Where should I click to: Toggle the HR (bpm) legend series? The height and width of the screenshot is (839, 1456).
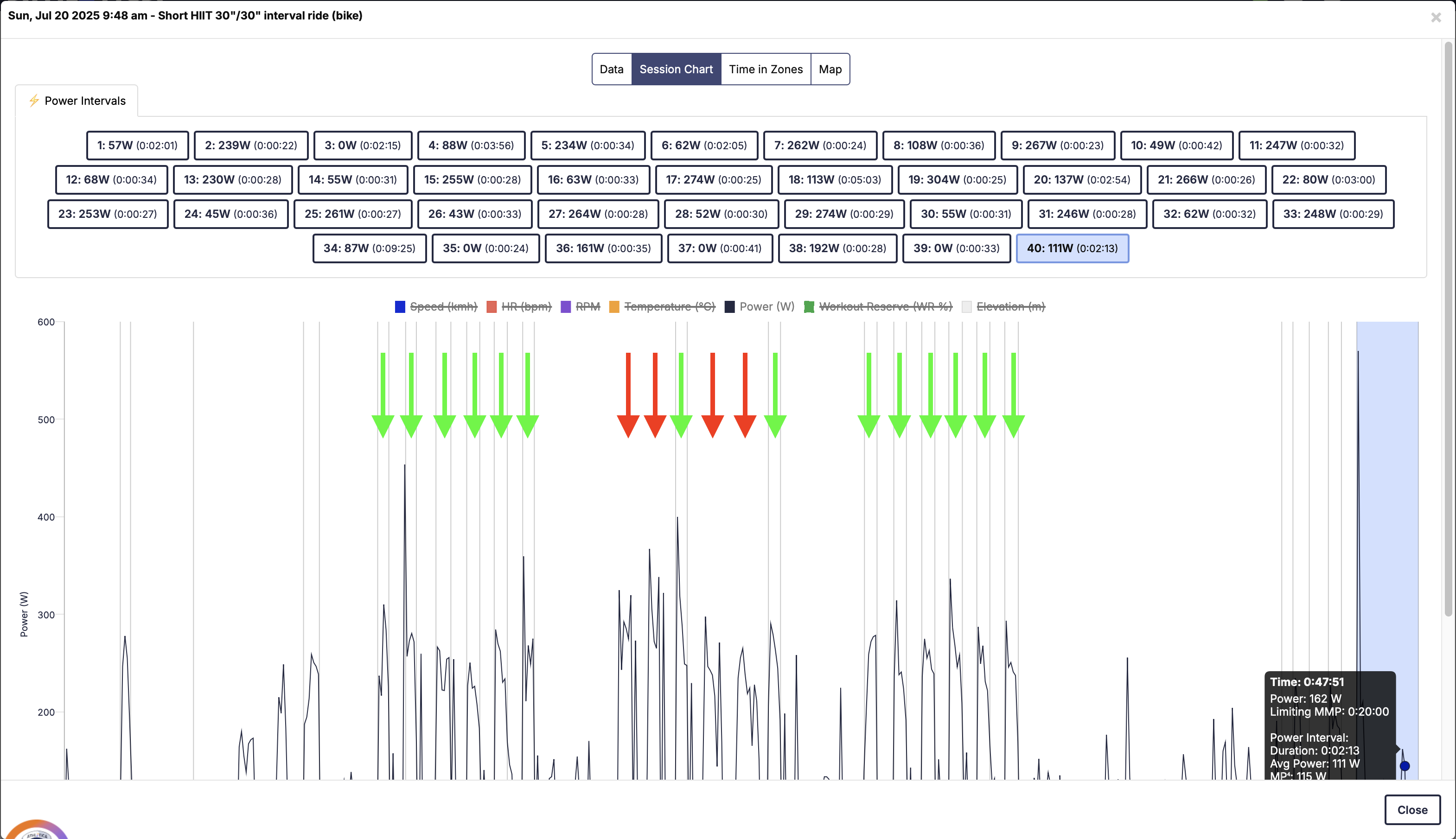[526, 306]
